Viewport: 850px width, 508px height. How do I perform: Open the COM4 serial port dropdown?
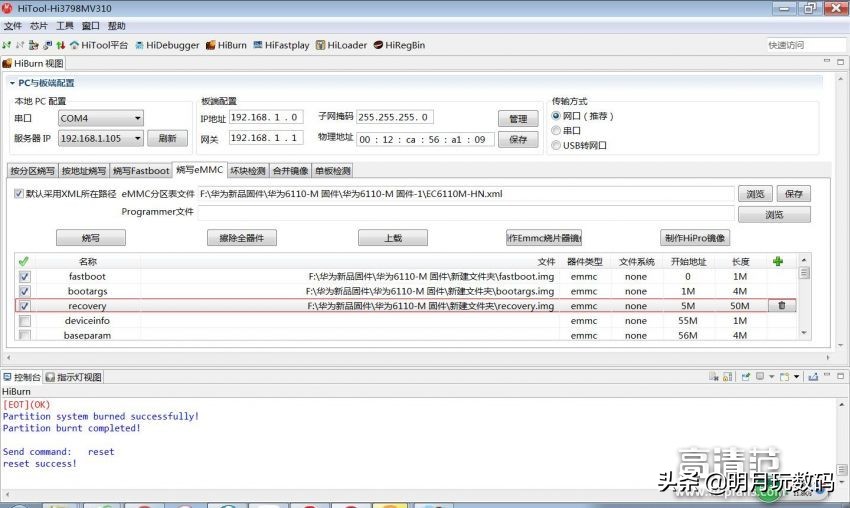click(x=101, y=118)
